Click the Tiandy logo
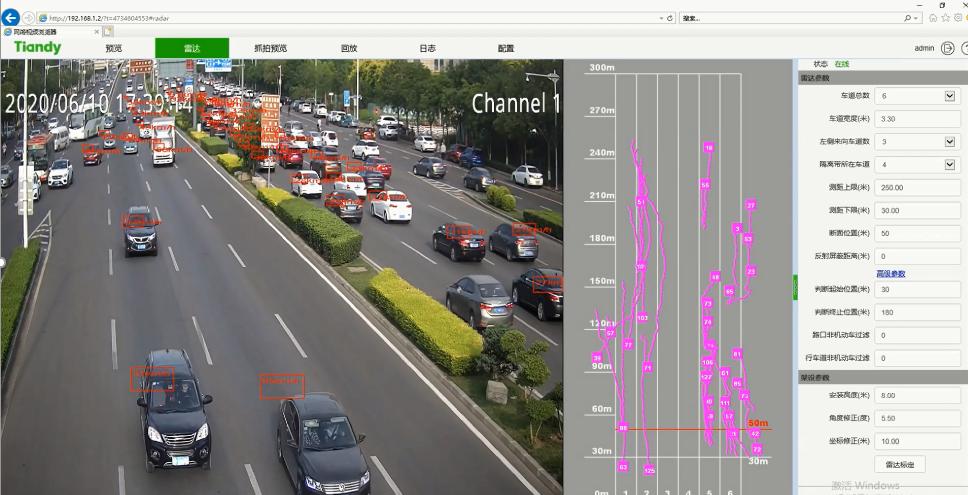This screenshot has width=968, height=495. click(37, 47)
